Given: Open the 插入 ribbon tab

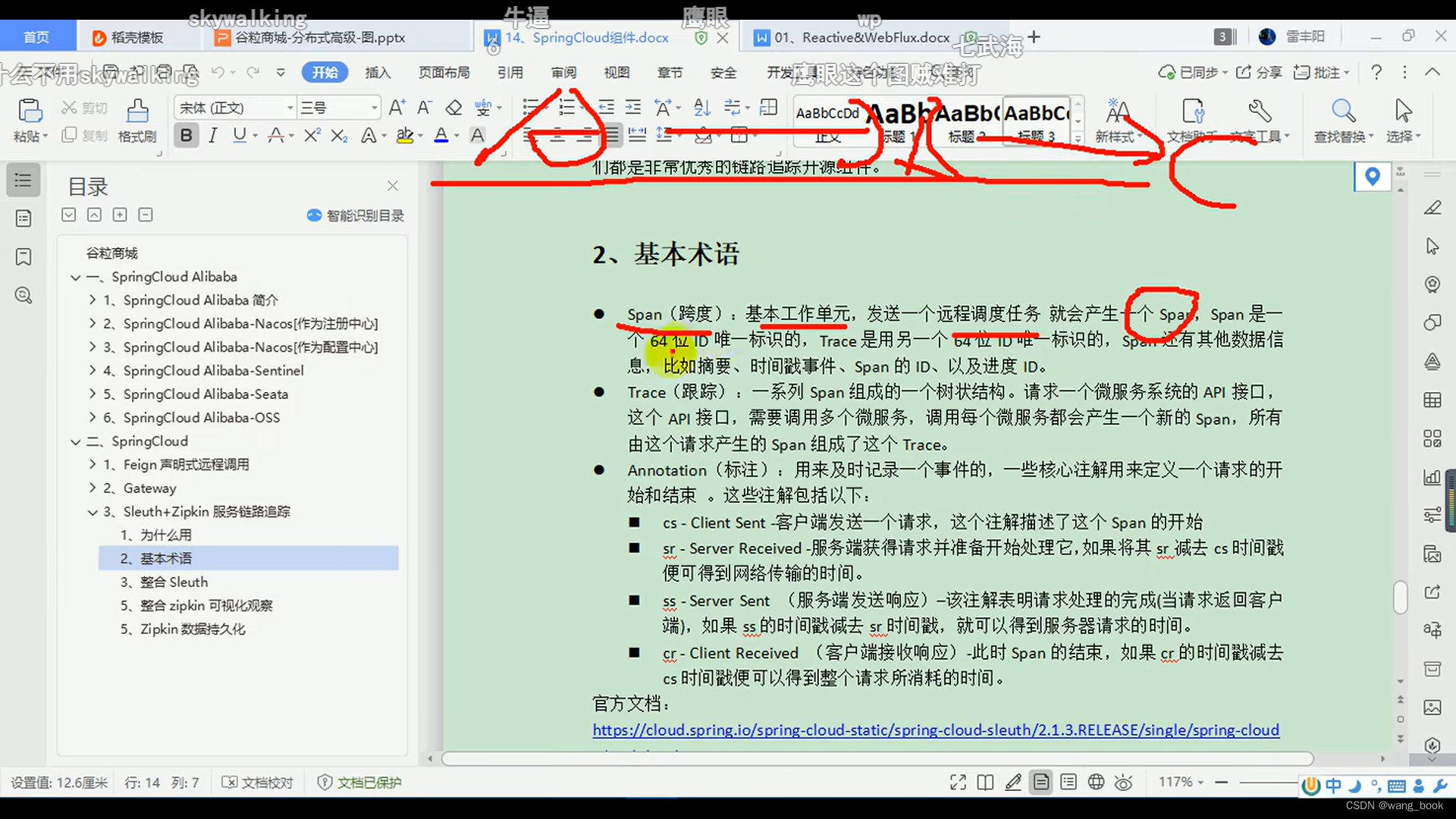Looking at the screenshot, I should coord(378,72).
